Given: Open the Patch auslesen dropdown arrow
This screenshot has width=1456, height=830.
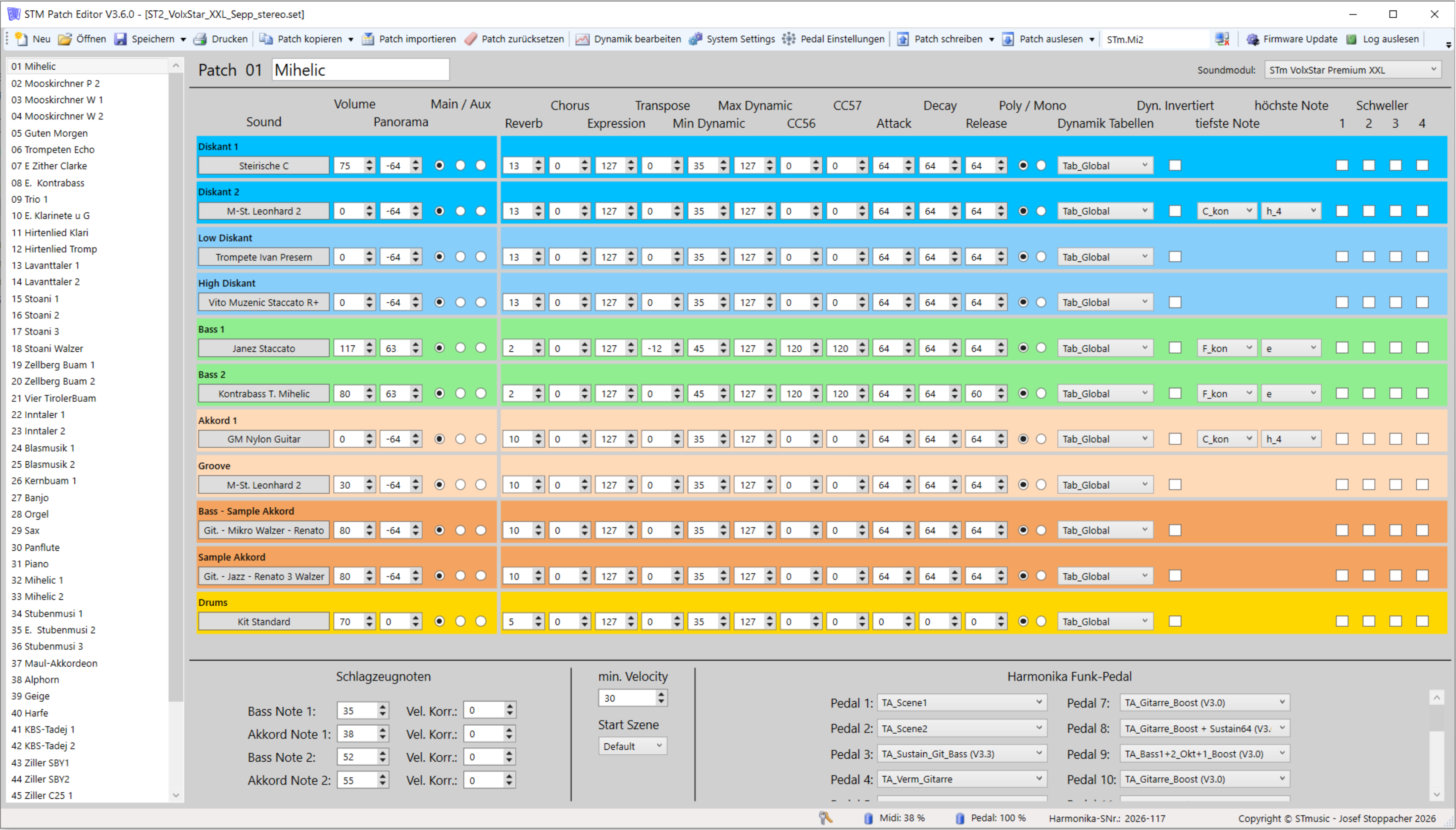Looking at the screenshot, I should (1092, 39).
